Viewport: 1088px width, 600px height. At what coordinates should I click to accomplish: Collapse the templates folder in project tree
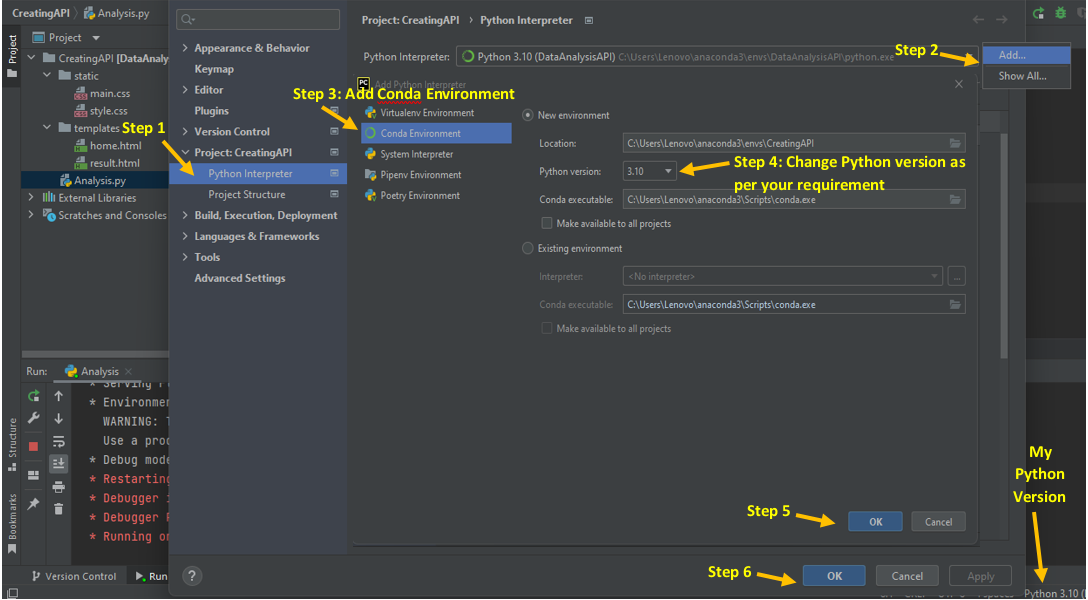pyautogui.click(x=47, y=128)
